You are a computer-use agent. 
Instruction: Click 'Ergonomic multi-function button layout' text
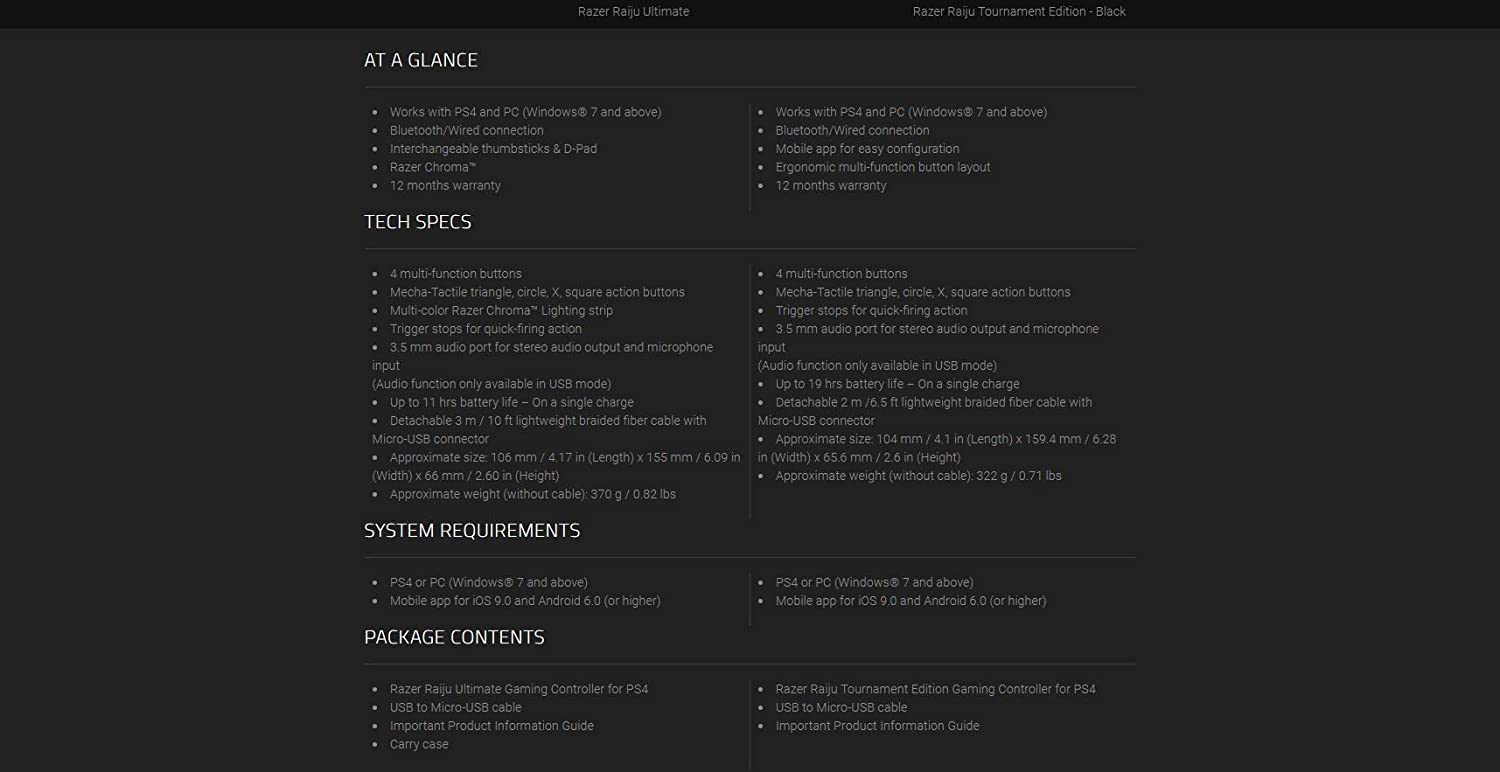(x=882, y=167)
